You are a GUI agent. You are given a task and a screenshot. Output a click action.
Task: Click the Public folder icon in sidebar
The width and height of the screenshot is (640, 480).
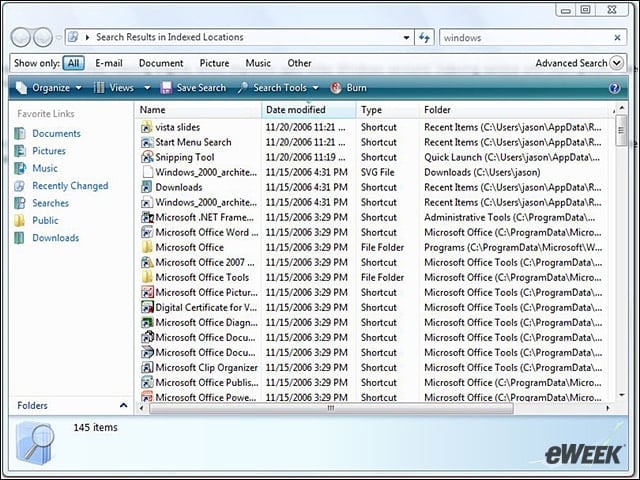(x=20, y=220)
